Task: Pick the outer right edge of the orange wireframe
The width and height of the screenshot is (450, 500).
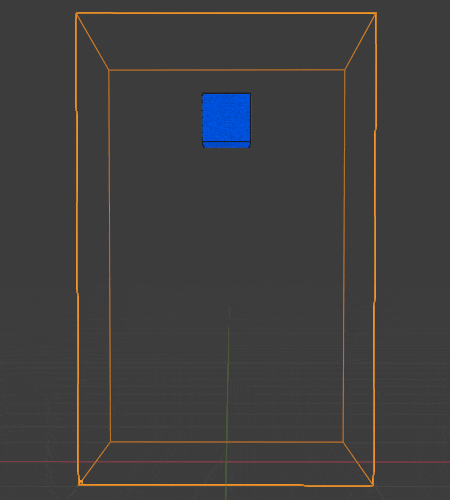Action: click(375, 249)
